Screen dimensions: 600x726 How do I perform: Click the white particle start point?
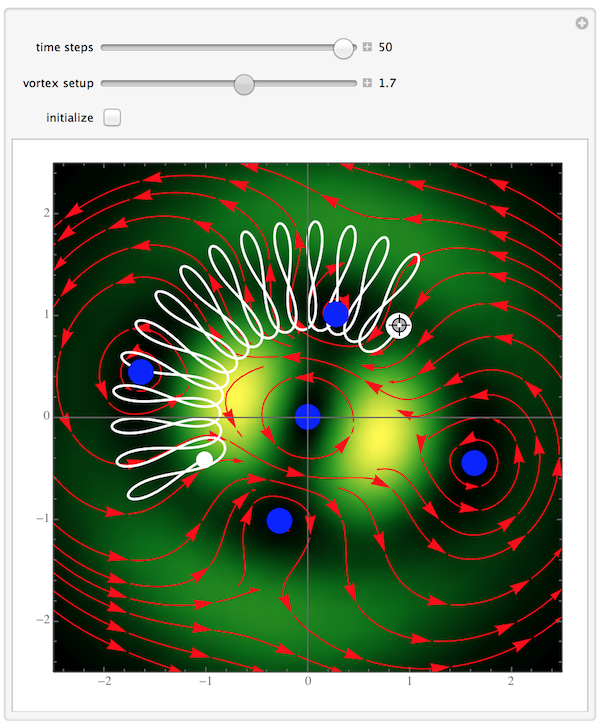coord(204,459)
